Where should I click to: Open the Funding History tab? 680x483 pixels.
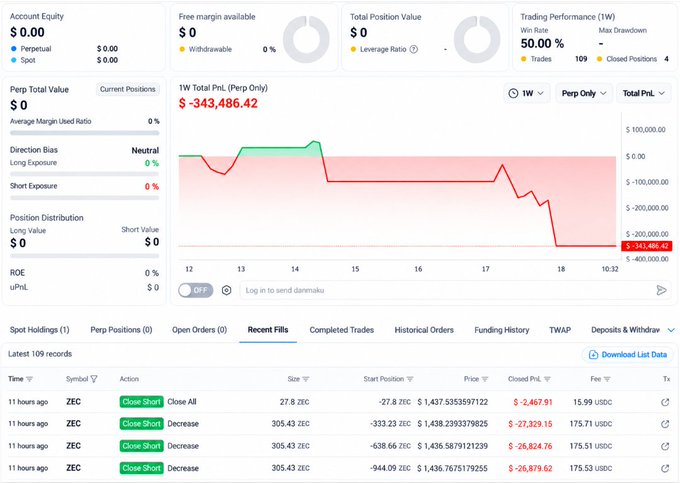(x=502, y=330)
